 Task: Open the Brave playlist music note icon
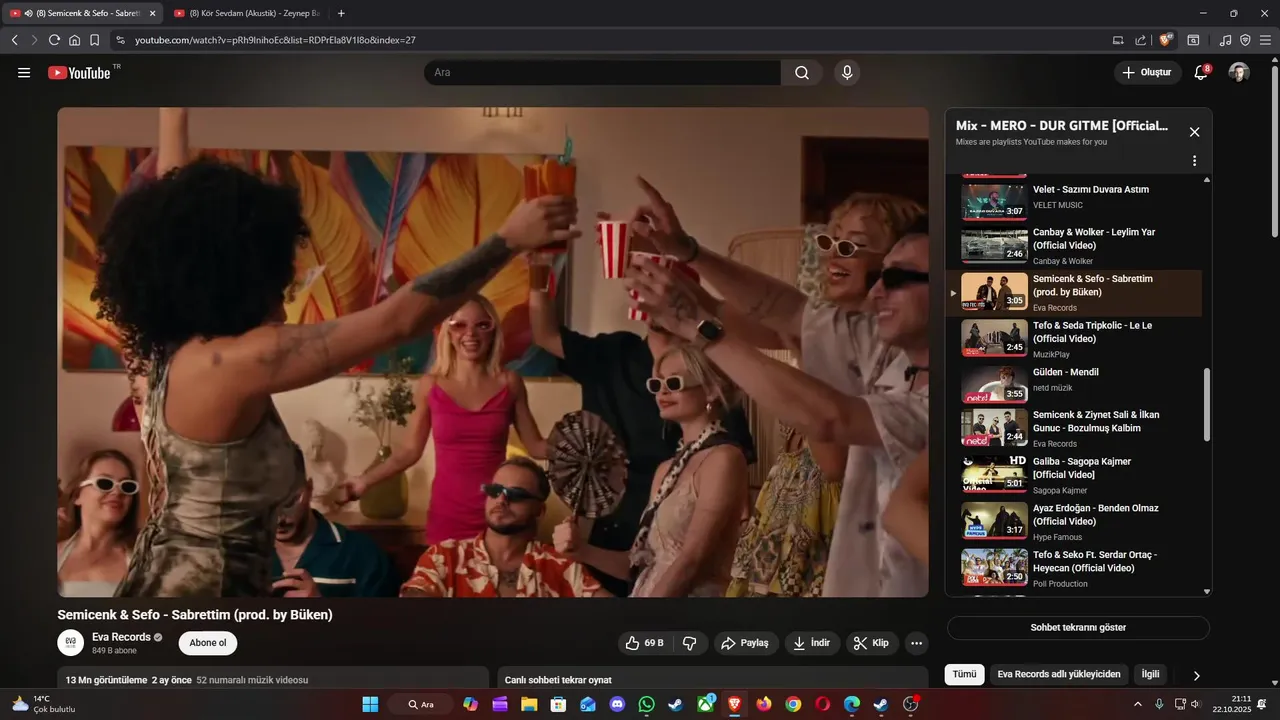click(x=1225, y=40)
